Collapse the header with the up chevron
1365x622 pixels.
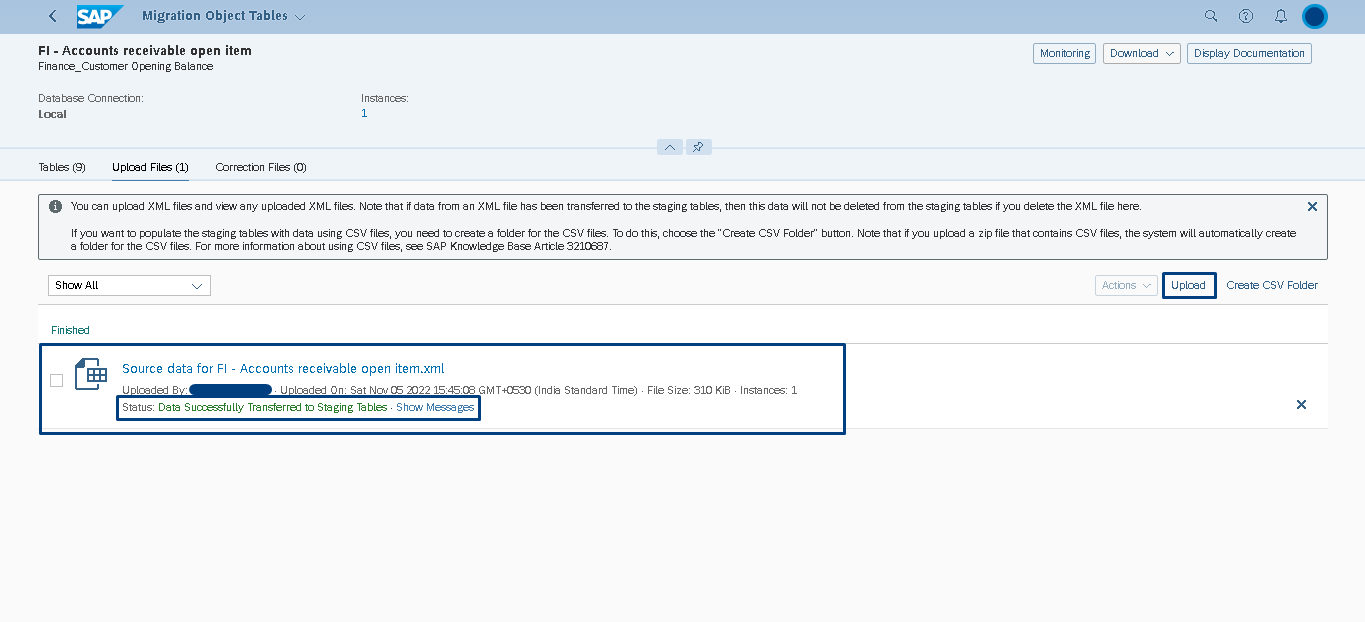tap(670, 147)
